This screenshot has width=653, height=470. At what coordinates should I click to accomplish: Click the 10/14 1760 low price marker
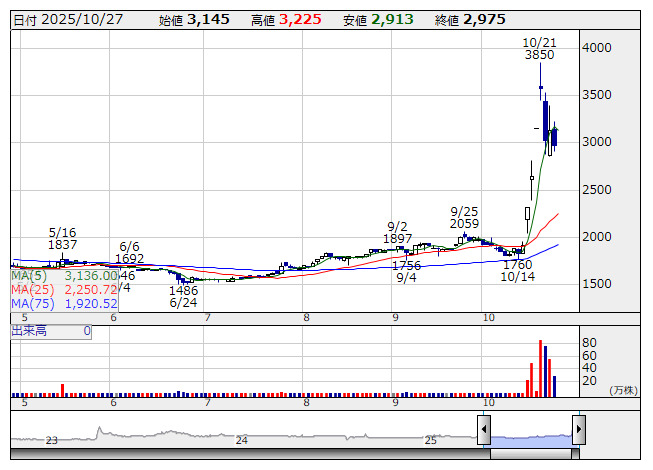[517, 272]
